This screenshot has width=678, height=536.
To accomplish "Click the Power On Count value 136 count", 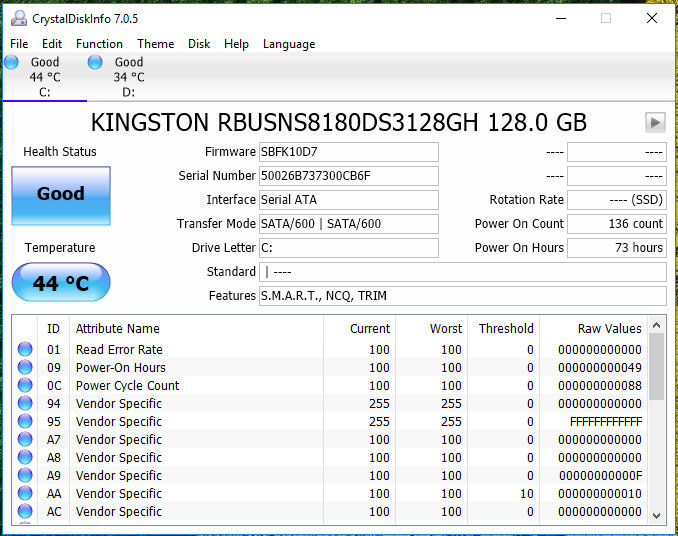I will tap(617, 224).
